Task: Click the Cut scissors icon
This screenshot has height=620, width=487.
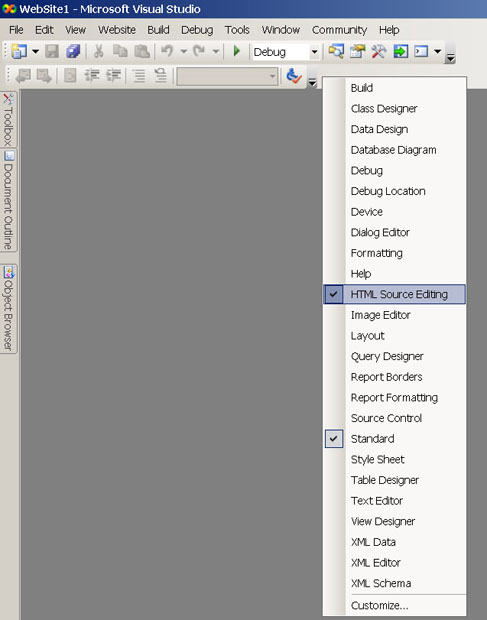Action: (x=98, y=51)
